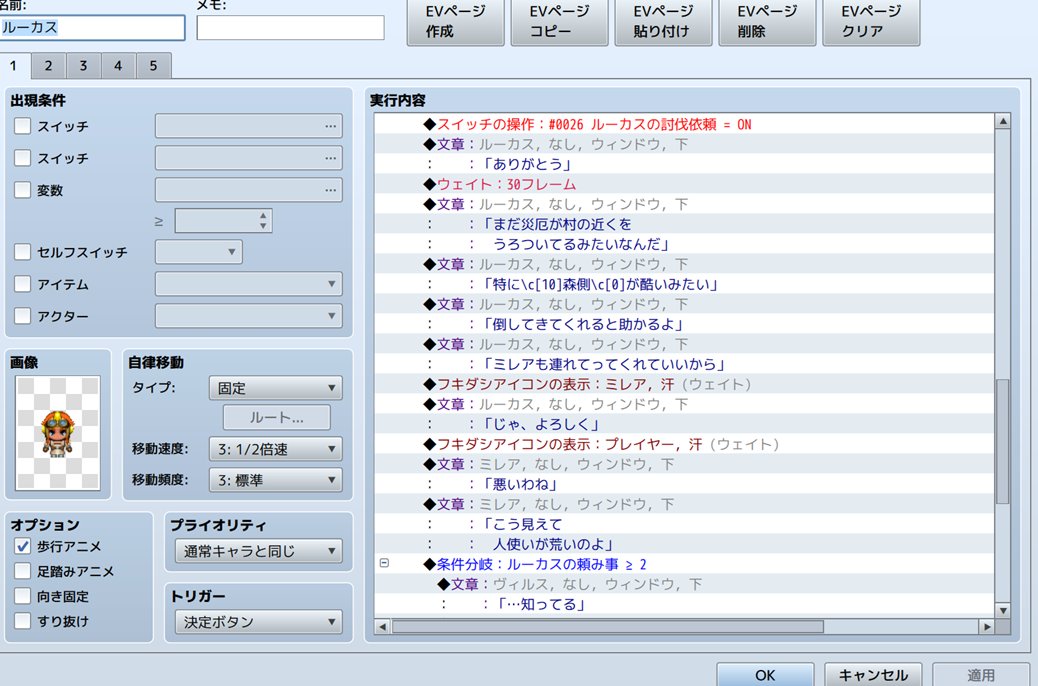The image size is (1038, 686).
Task: Enable the first スイッチ condition checkbox
Action: (x=23, y=126)
